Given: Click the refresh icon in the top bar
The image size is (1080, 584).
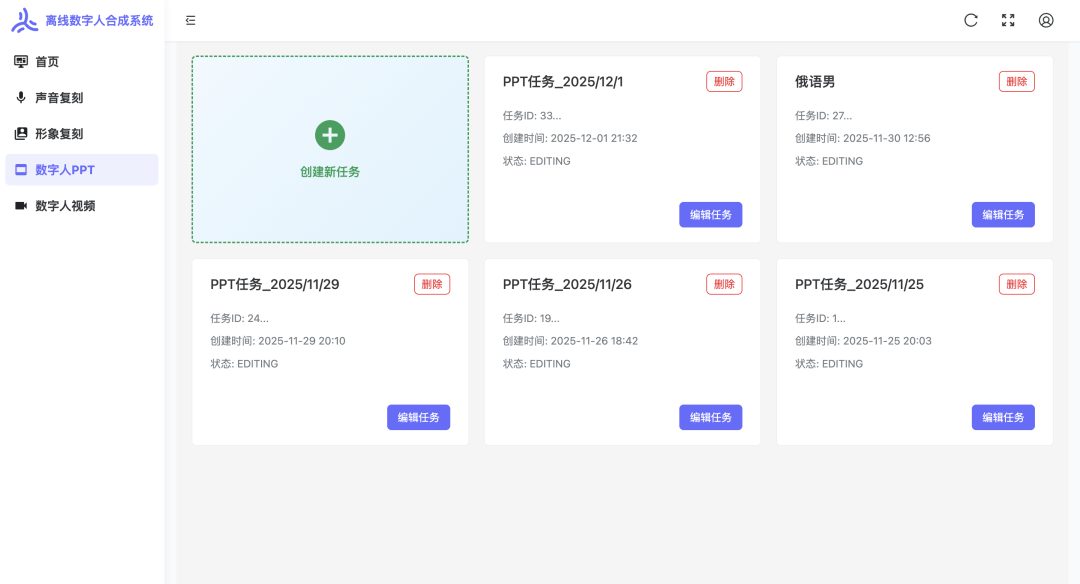Looking at the screenshot, I should click(x=971, y=19).
